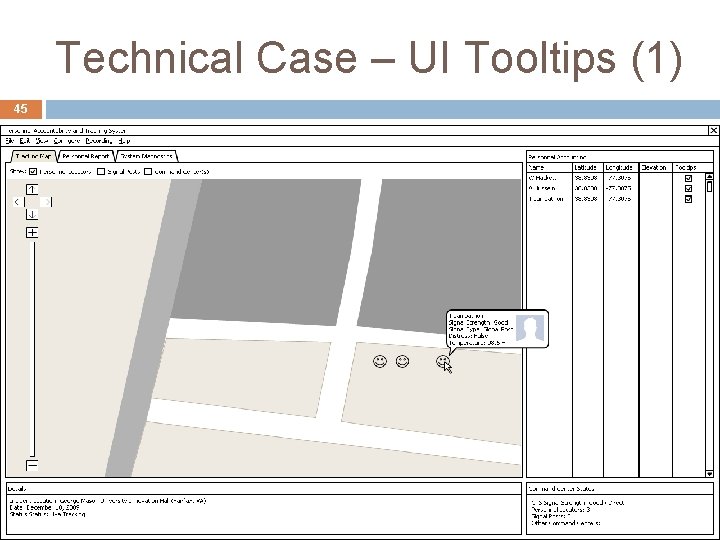Open the Help menu

[124, 141]
